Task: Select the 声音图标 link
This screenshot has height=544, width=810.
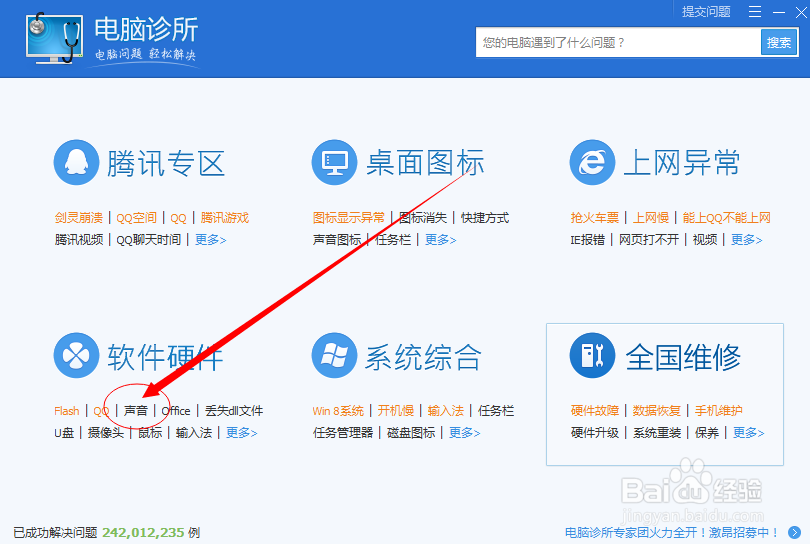Action: [x=337, y=240]
